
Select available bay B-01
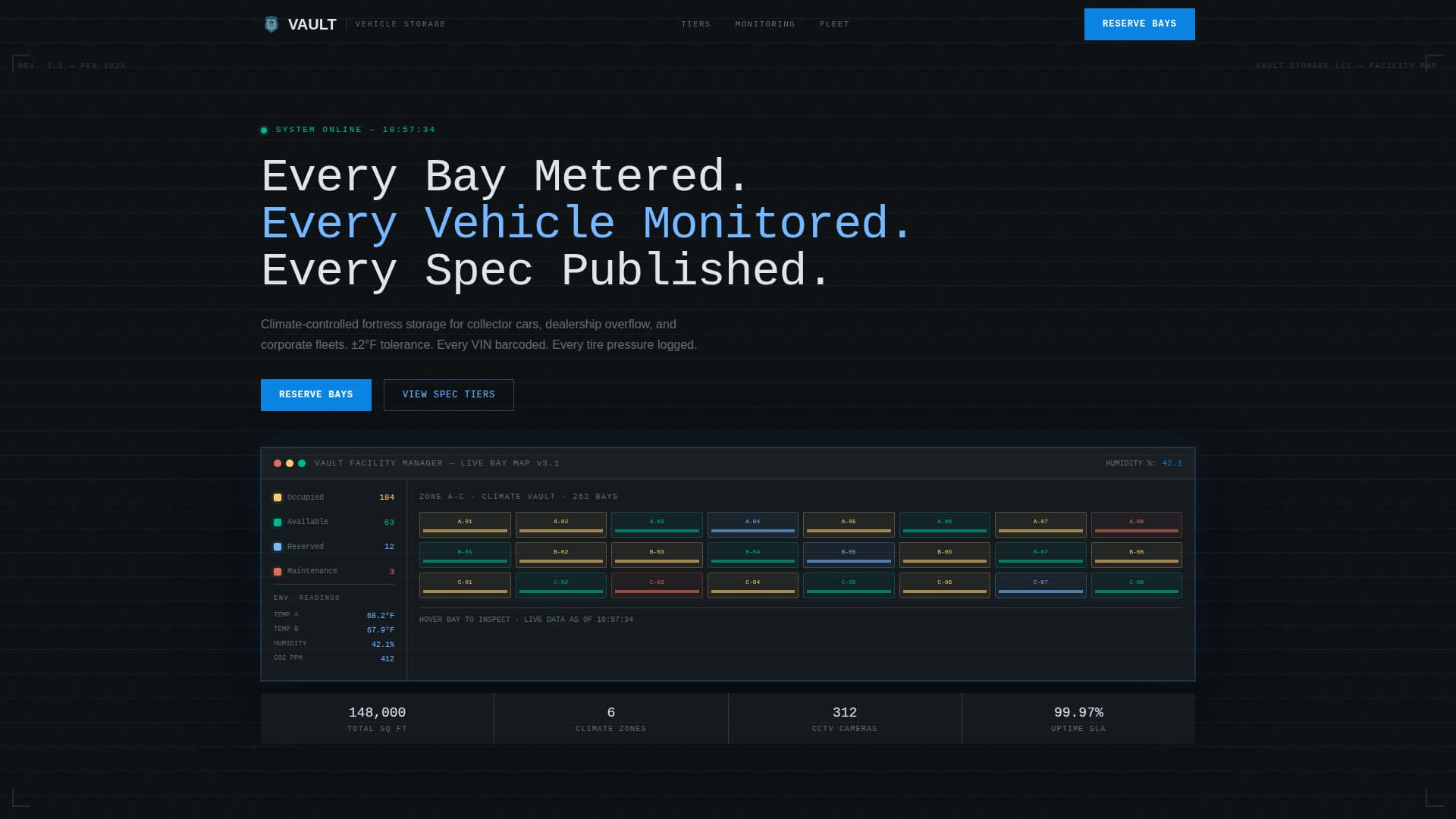coord(465,554)
